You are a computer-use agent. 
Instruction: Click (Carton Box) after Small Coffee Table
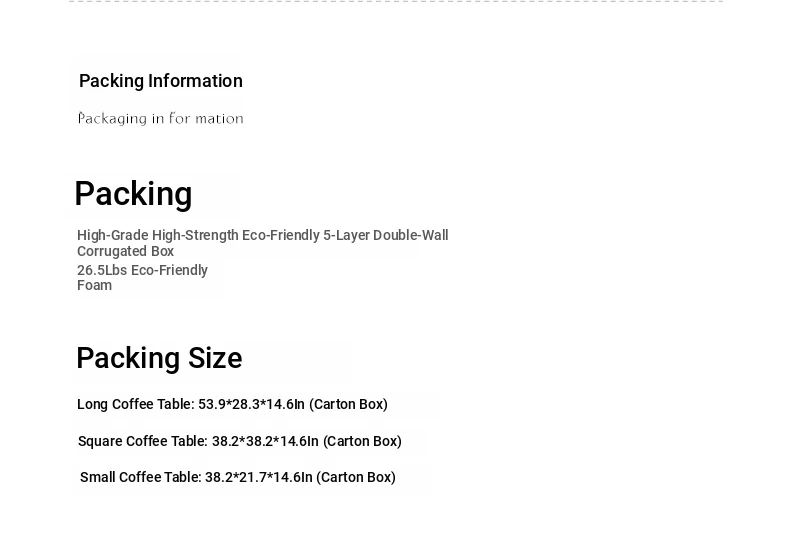click(x=356, y=477)
